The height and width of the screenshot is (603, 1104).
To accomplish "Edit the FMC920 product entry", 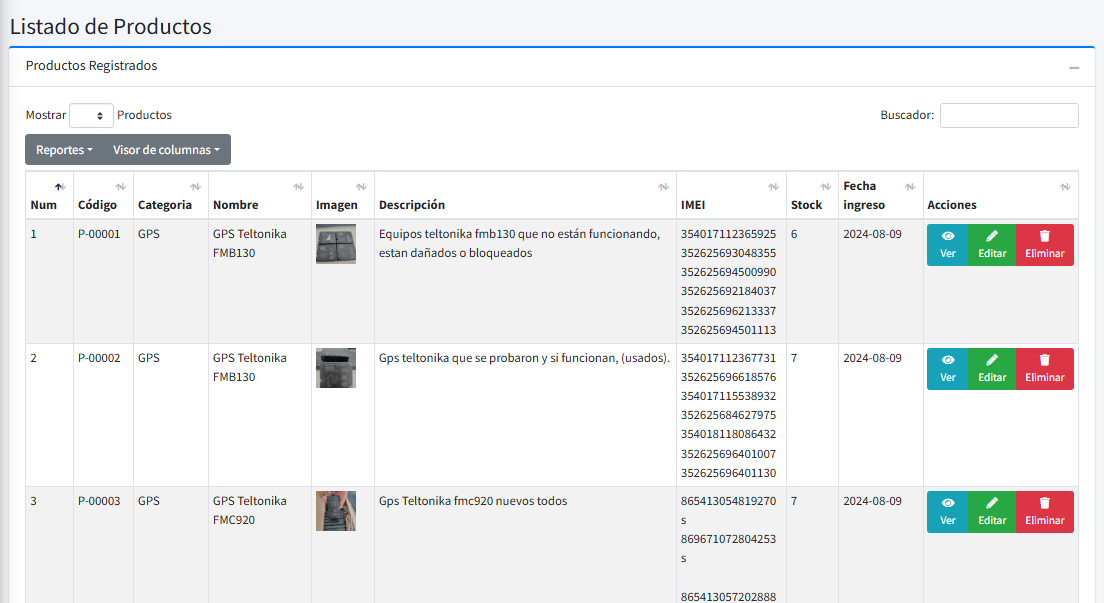I will pyautogui.click(x=991, y=512).
